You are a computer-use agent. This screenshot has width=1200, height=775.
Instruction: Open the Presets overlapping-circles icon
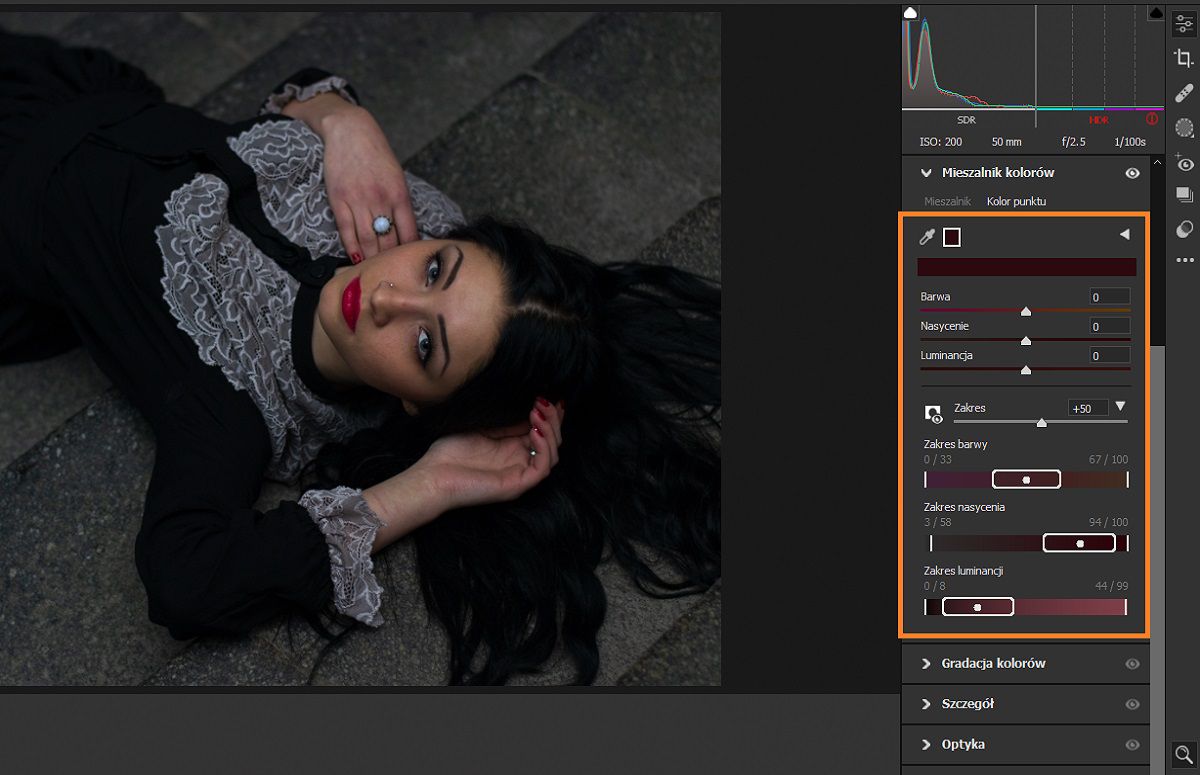click(1184, 229)
